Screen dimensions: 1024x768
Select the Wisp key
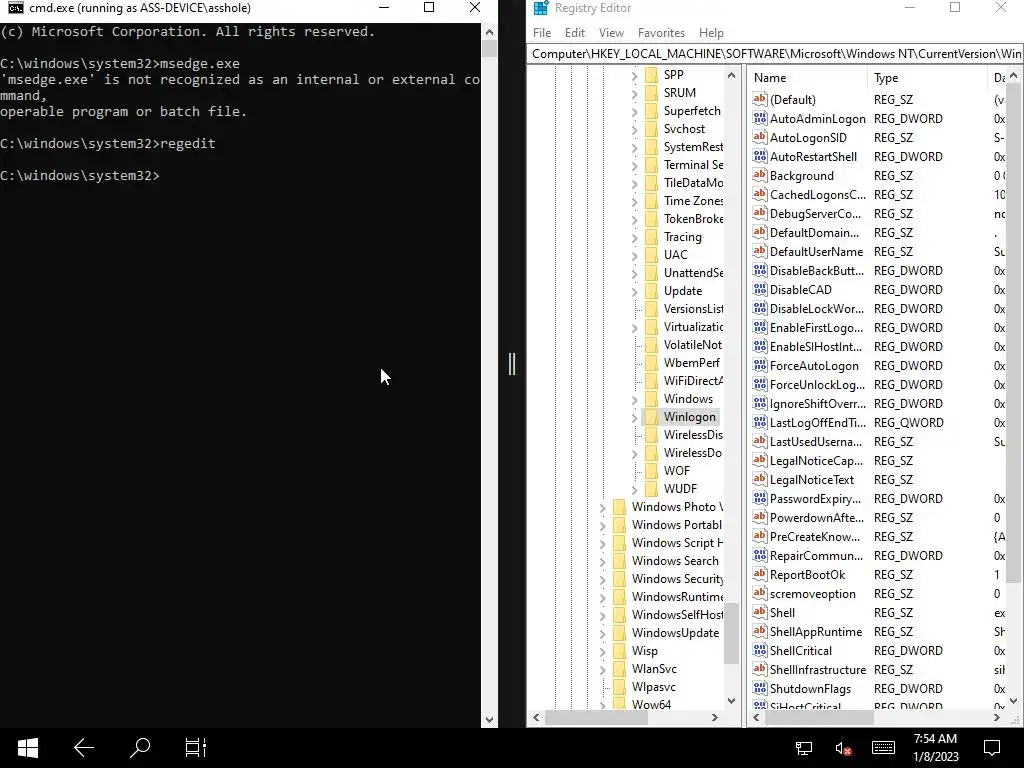point(644,651)
